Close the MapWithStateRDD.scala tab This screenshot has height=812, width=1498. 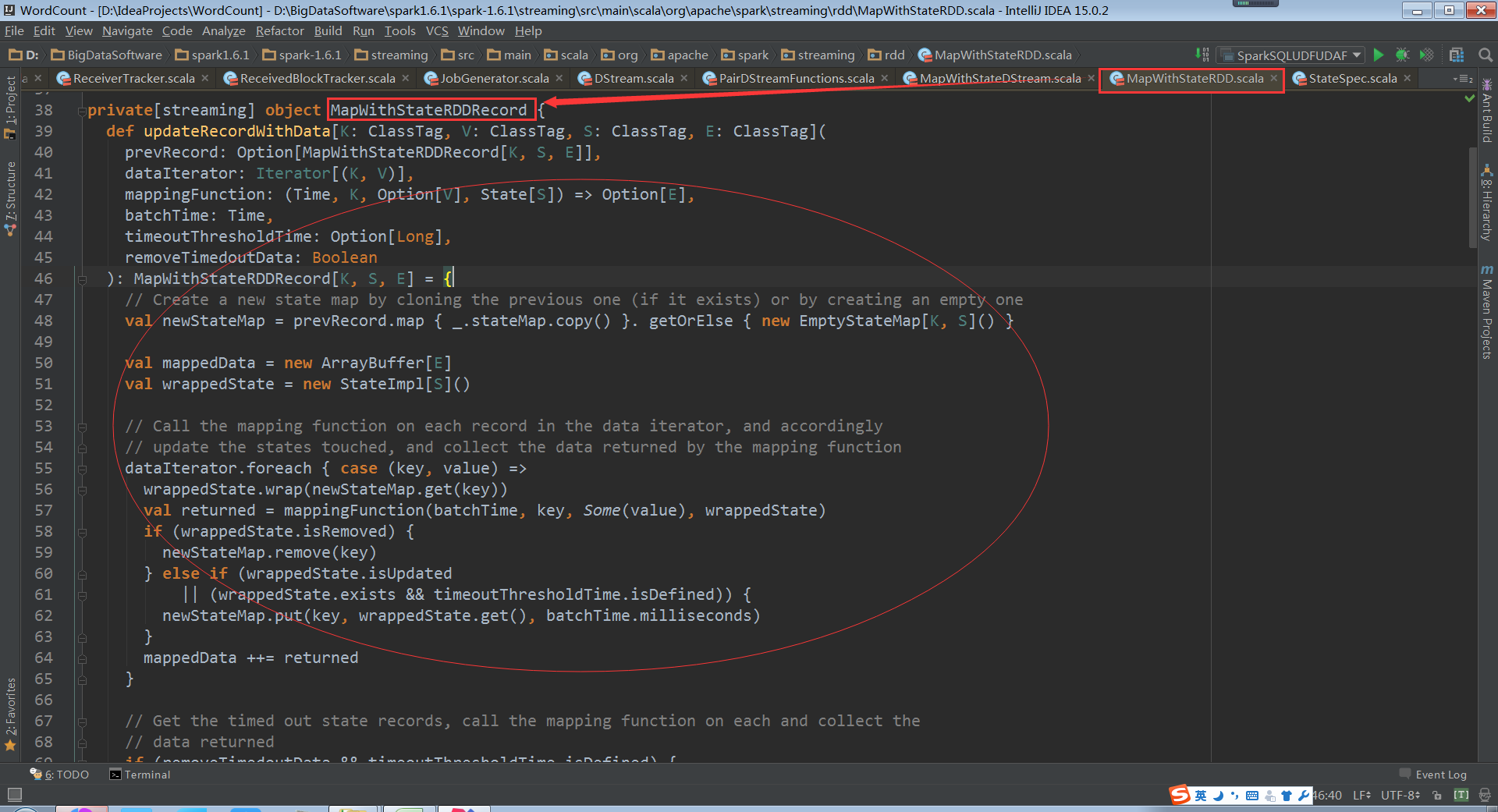1274,78
